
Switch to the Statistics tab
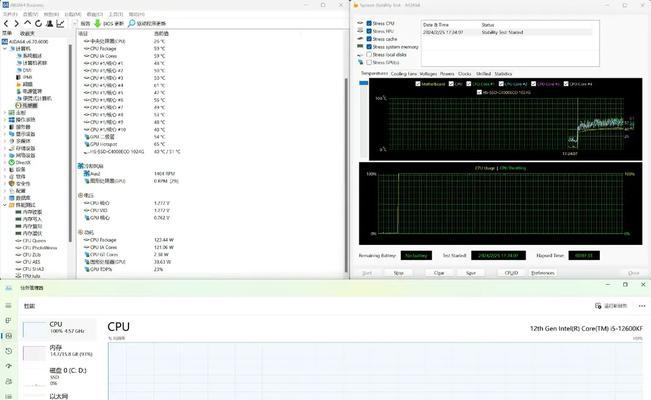tap(503, 74)
